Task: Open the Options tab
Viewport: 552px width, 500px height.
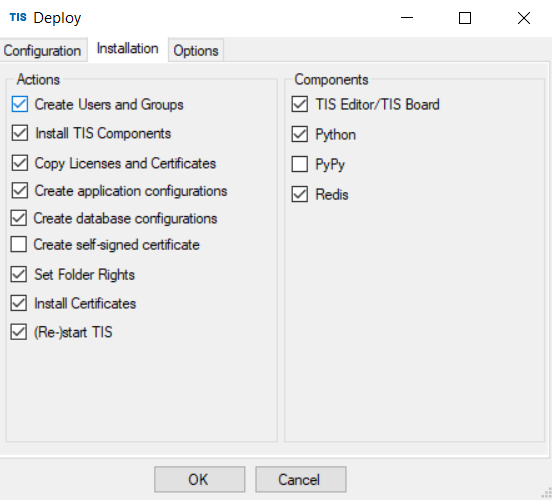Action: tap(196, 50)
